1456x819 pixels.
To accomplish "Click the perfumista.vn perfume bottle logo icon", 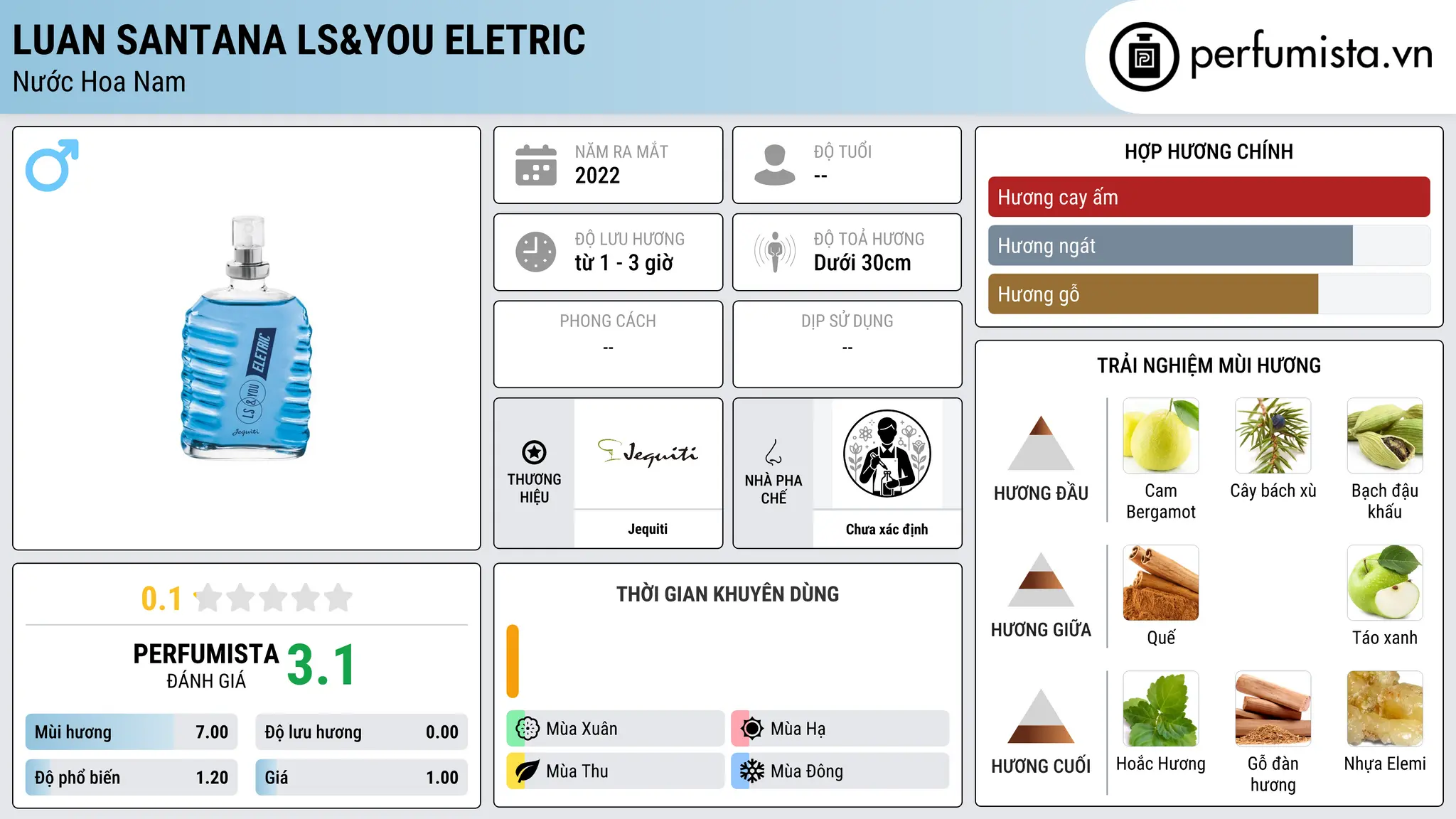I will [1144, 57].
